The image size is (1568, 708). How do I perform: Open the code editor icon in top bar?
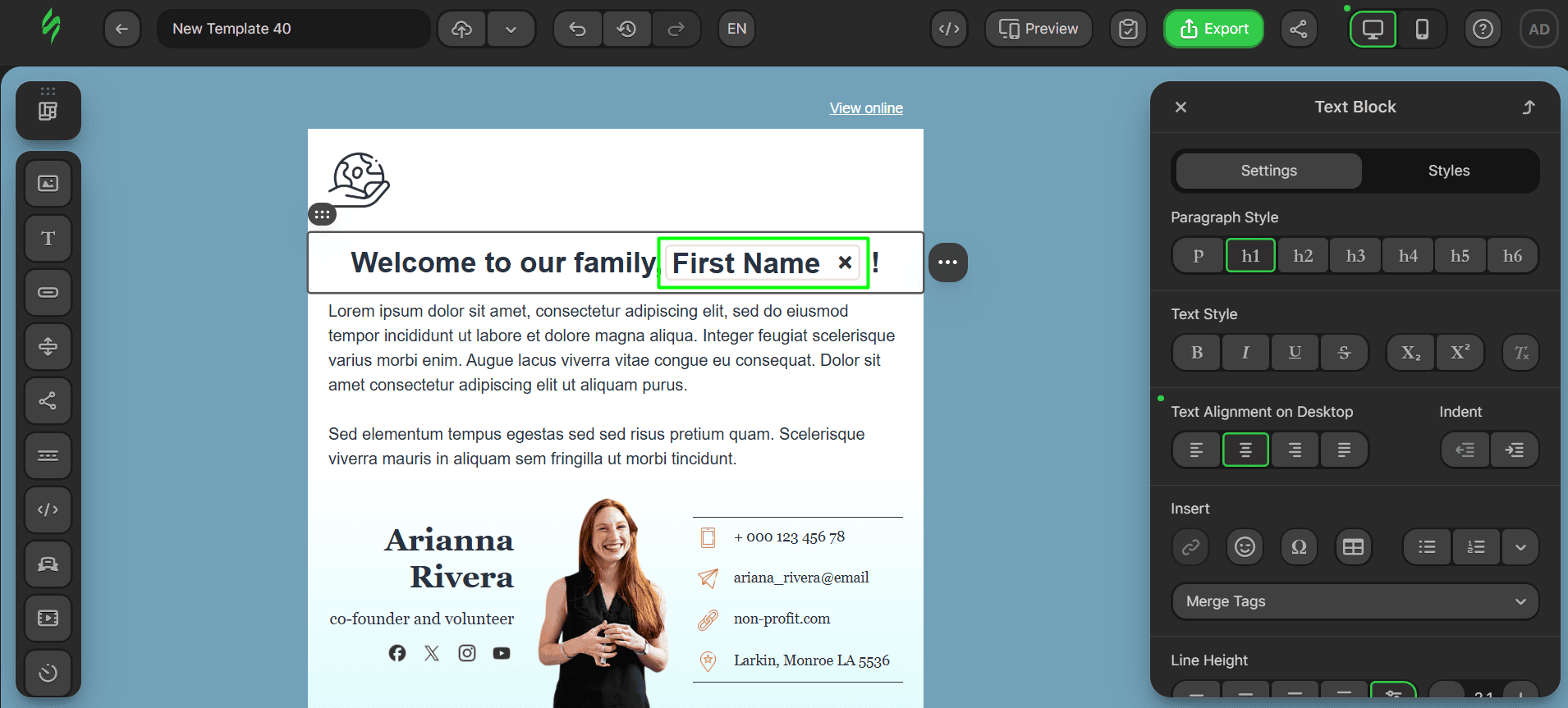(x=949, y=29)
